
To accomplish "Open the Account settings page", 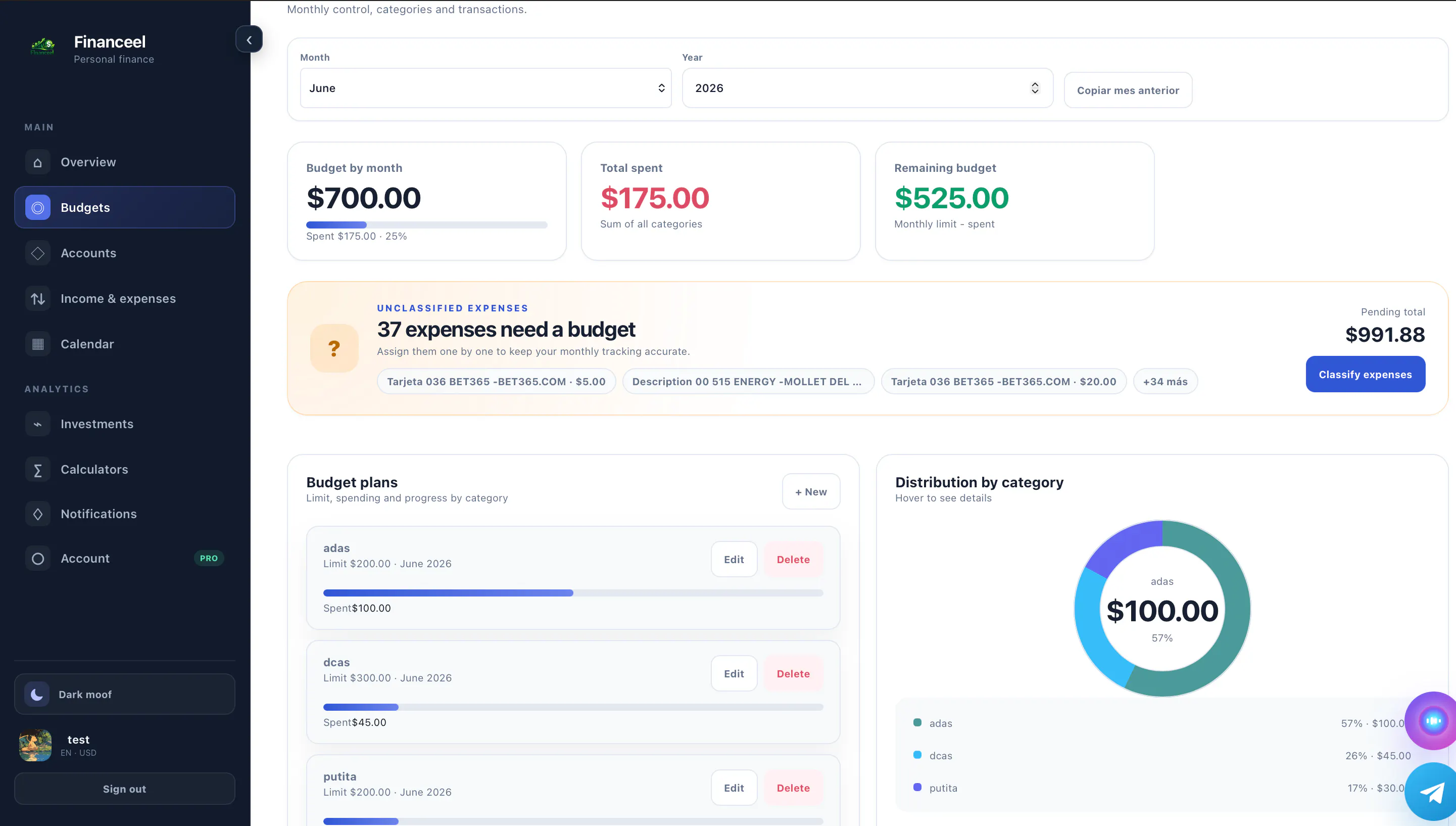I will point(125,559).
